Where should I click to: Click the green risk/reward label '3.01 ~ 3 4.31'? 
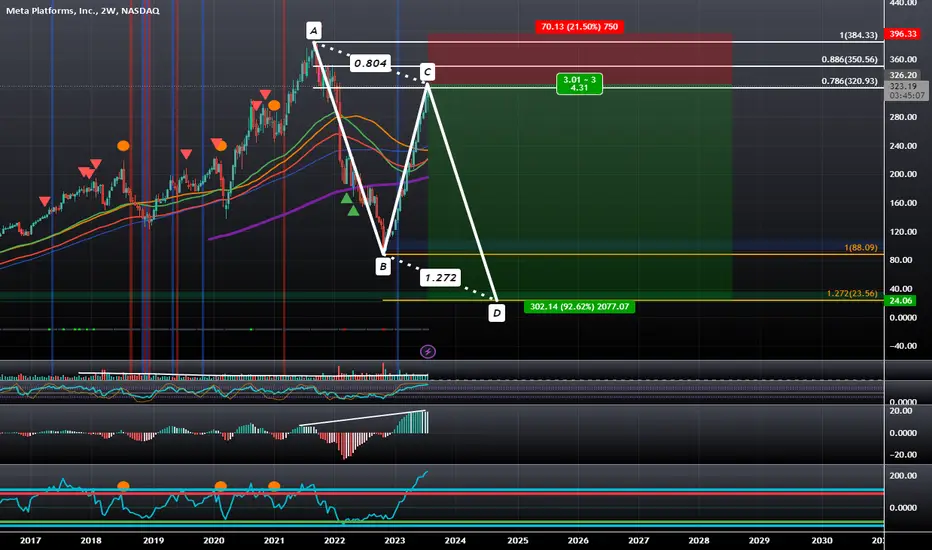pyautogui.click(x=580, y=84)
